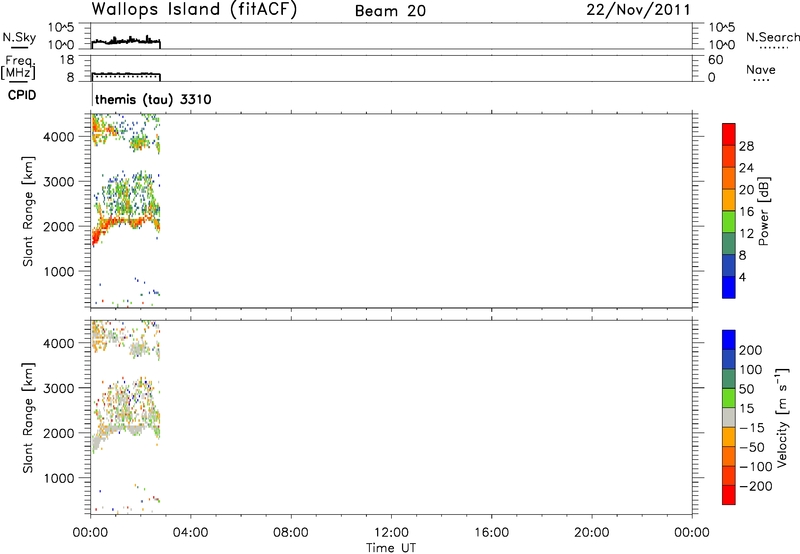800x554 pixels.
Task: Click the 4 label on the power colorbar
Action: click(742, 277)
